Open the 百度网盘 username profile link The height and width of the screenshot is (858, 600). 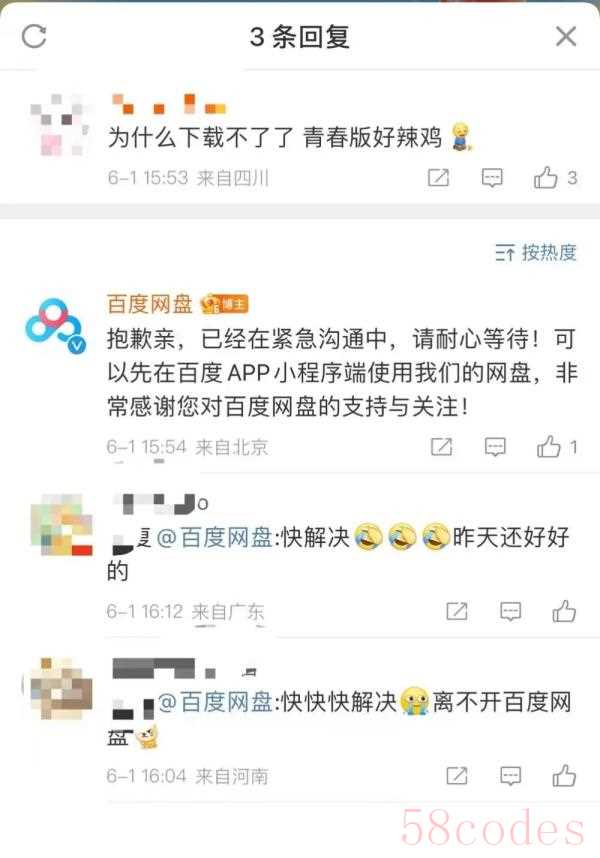[x=149, y=304]
